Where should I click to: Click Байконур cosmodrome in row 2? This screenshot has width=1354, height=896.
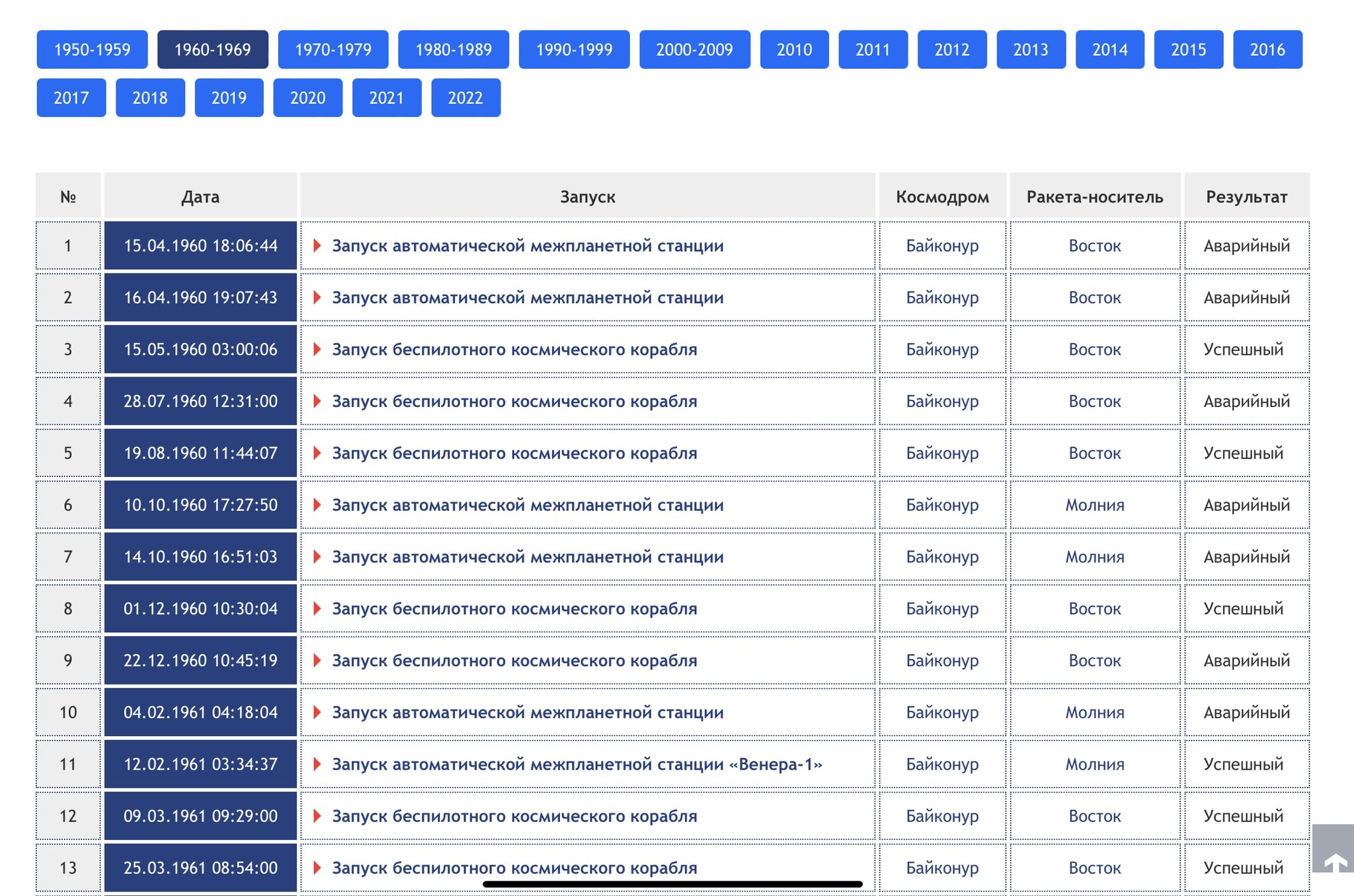coord(941,297)
